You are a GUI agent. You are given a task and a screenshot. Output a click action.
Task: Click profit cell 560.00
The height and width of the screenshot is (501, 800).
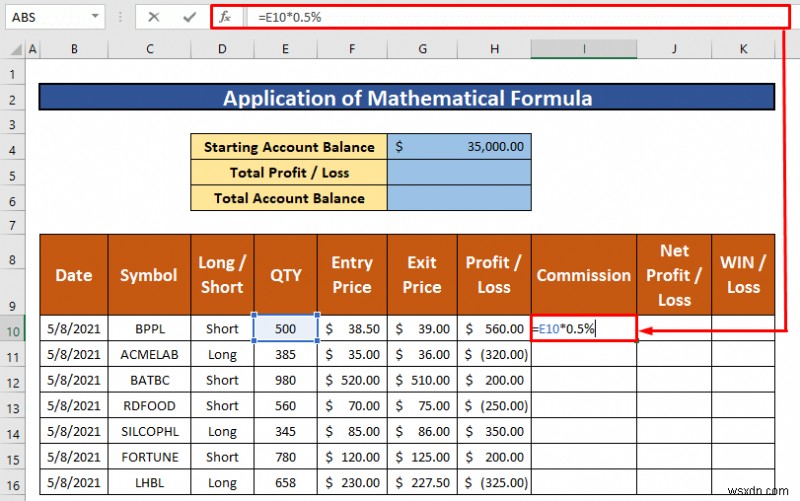tap(494, 329)
